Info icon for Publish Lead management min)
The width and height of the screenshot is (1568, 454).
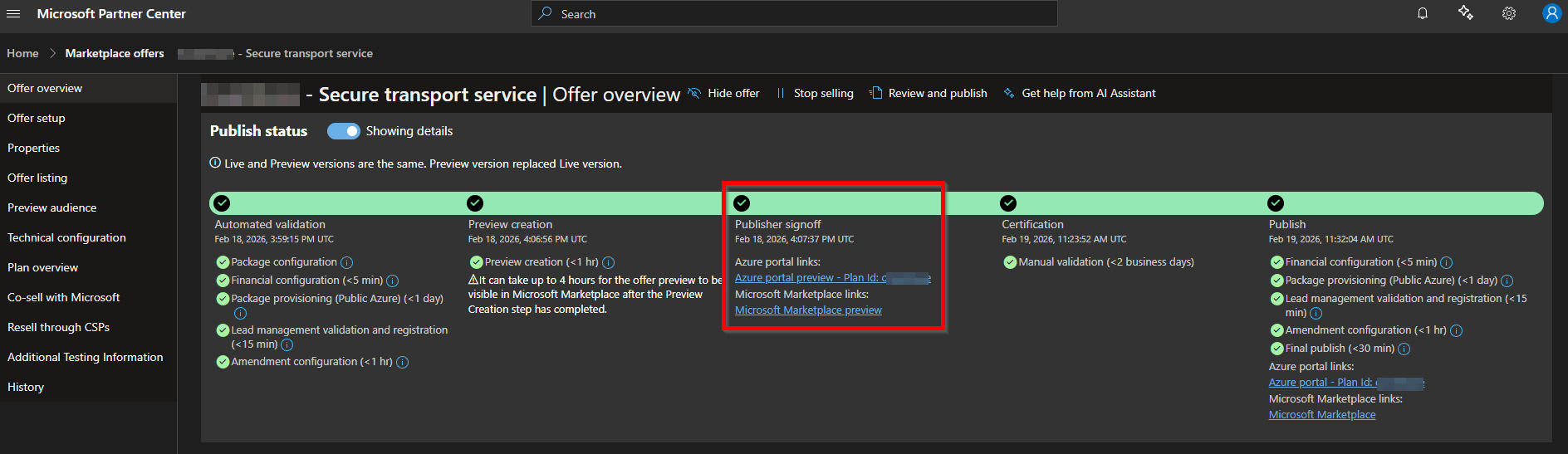[x=1316, y=313]
